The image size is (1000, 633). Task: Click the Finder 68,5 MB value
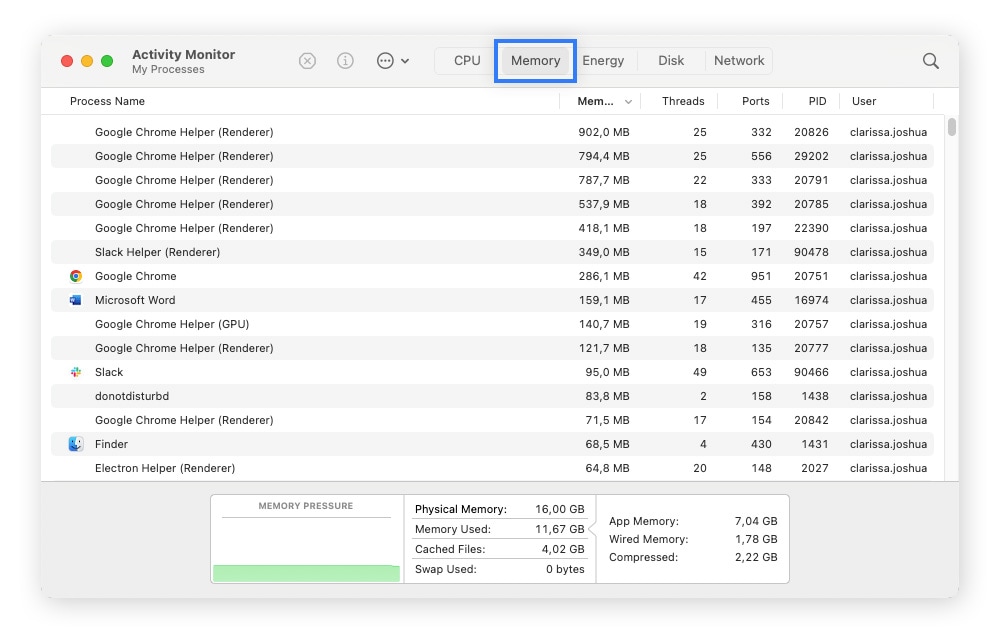tap(607, 444)
